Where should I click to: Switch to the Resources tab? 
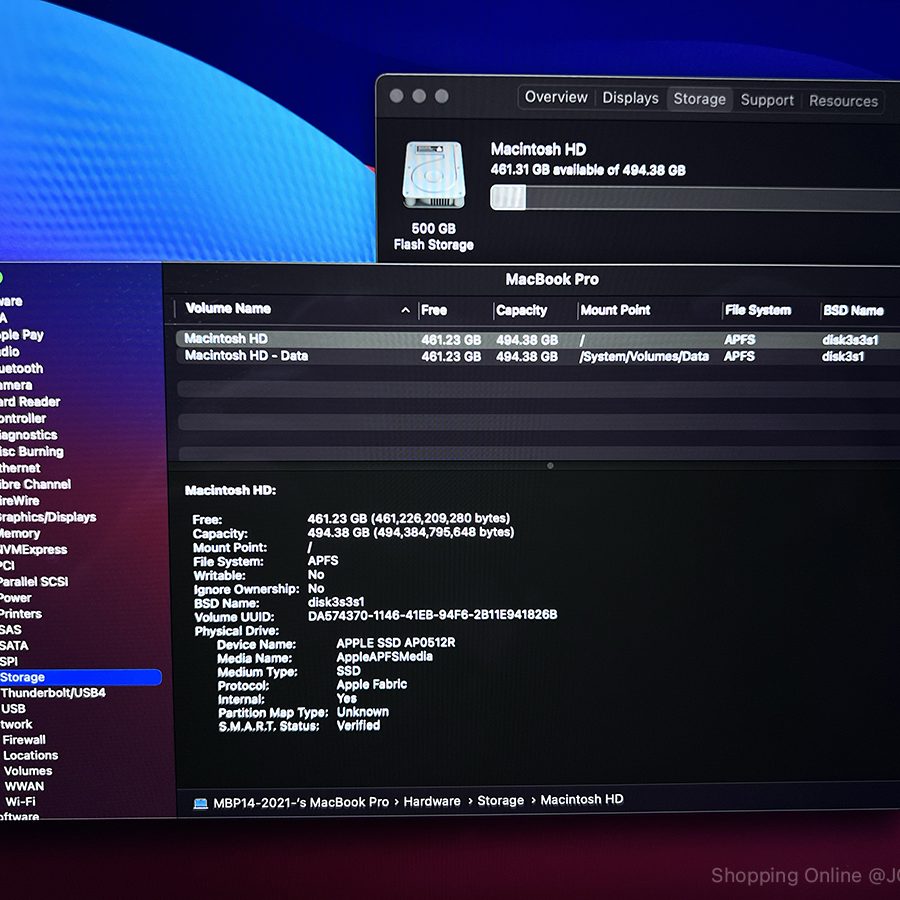click(843, 101)
